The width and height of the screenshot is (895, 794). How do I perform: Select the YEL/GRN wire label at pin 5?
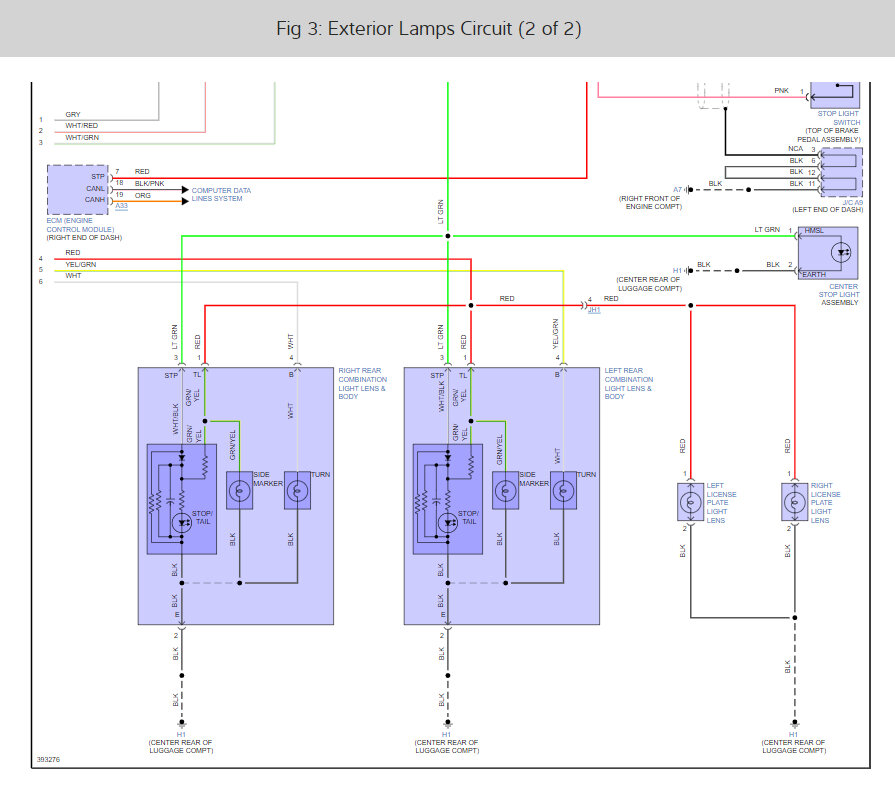coord(80,264)
